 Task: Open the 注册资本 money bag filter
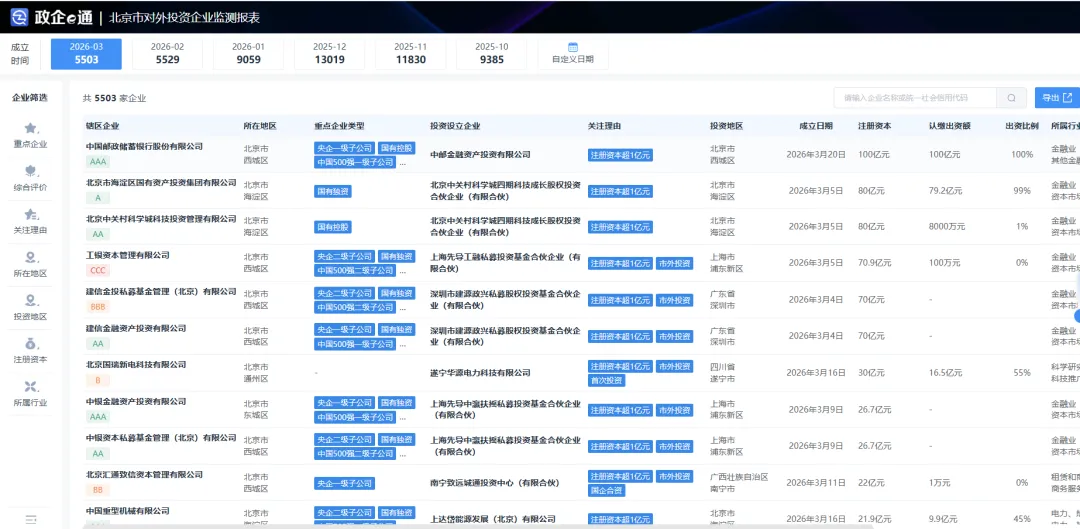click(x=31, y=343)
